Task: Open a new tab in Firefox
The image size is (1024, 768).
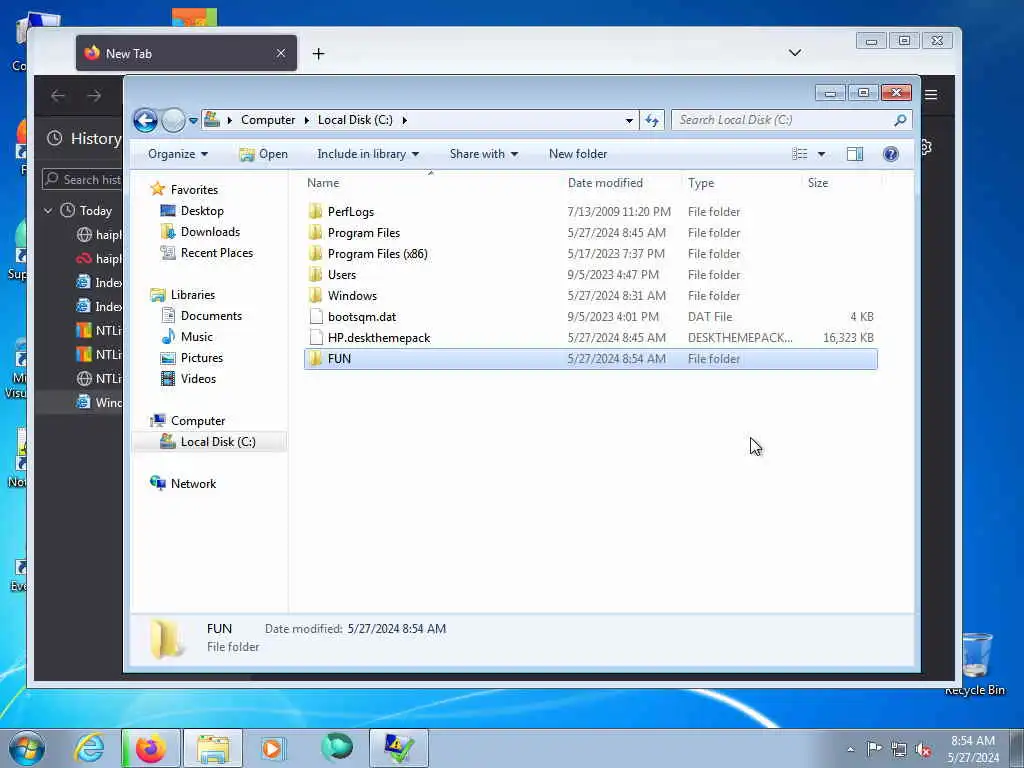Action: pyautogui.click(x=318, y=54)
